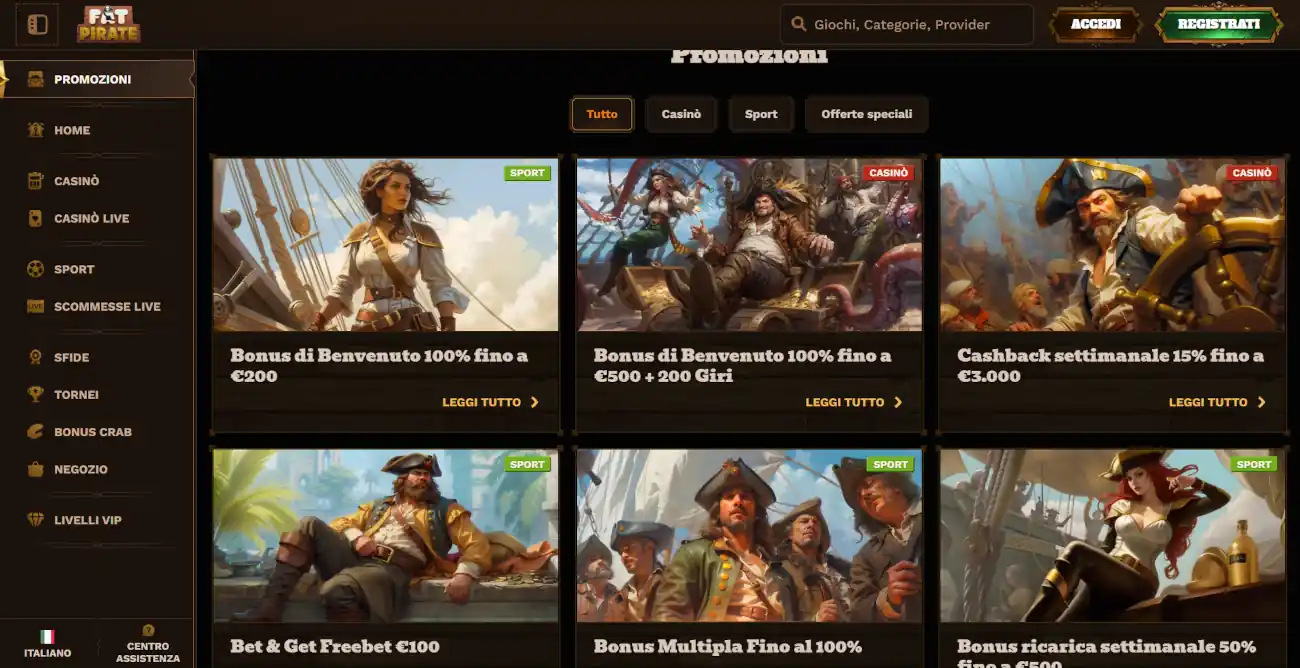Click the Registrati sign-up button
Screen dimensions: 1300x668
(x=1219, y=25)
